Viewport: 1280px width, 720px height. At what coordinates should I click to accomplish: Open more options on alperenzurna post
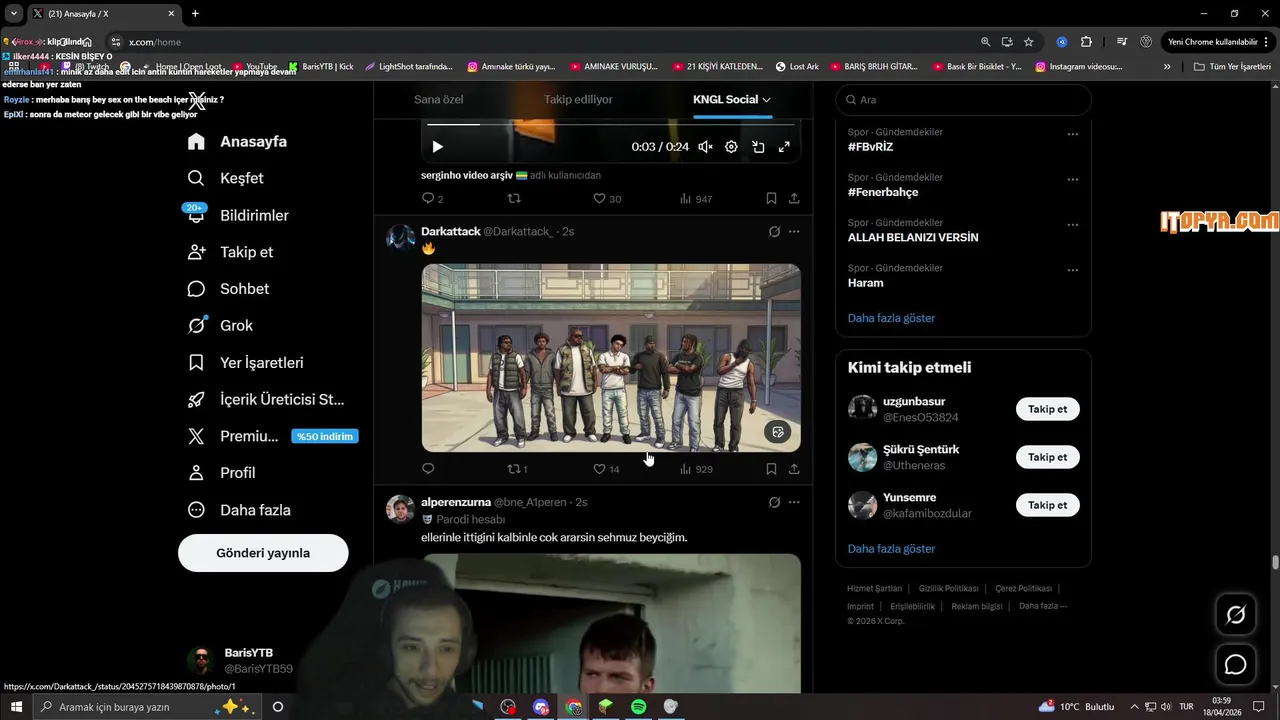tap(794, 502)
